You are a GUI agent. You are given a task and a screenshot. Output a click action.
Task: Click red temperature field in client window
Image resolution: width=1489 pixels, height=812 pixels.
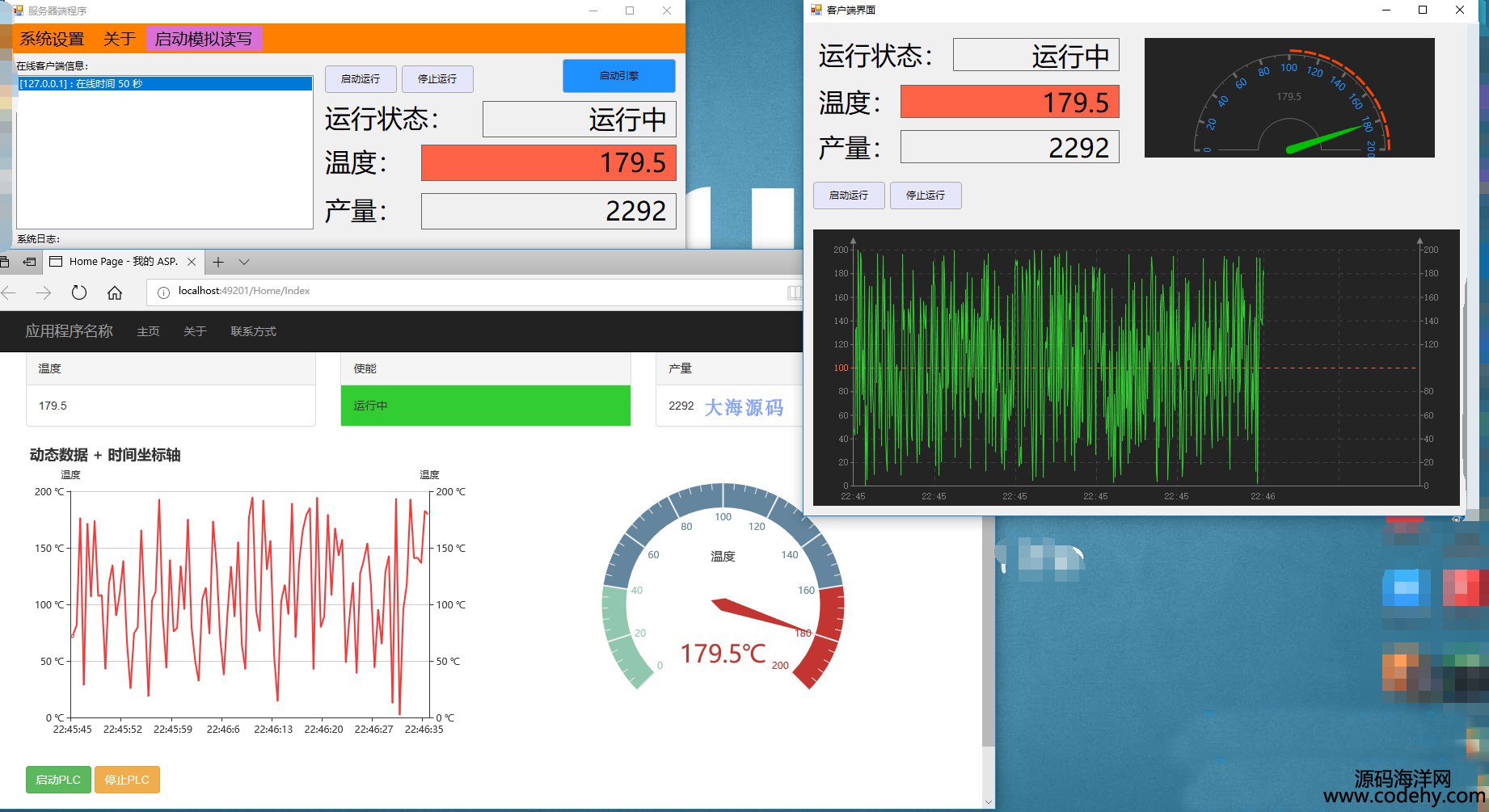coord(1010,102)
